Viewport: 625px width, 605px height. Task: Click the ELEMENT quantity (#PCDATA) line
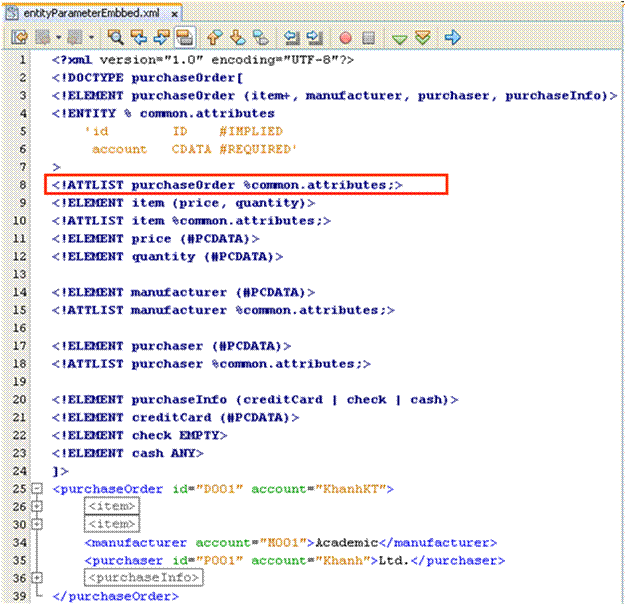tap(167, 257)
